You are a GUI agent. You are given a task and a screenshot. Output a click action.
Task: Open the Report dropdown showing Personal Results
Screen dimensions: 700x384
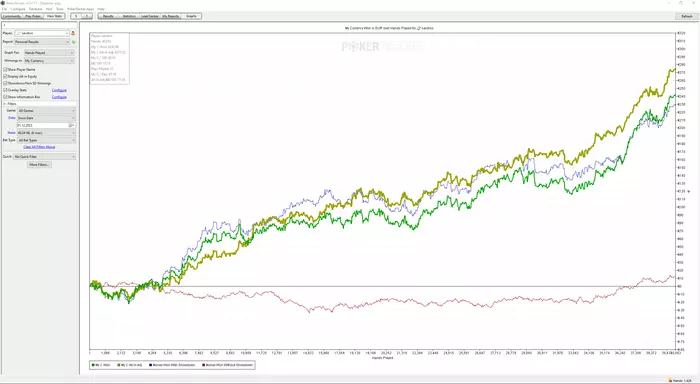pyautogui.click(x=42, y=42)
